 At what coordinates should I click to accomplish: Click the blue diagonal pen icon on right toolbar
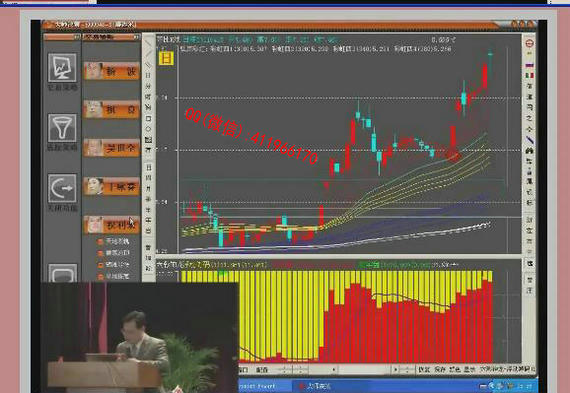coord(530,140)
